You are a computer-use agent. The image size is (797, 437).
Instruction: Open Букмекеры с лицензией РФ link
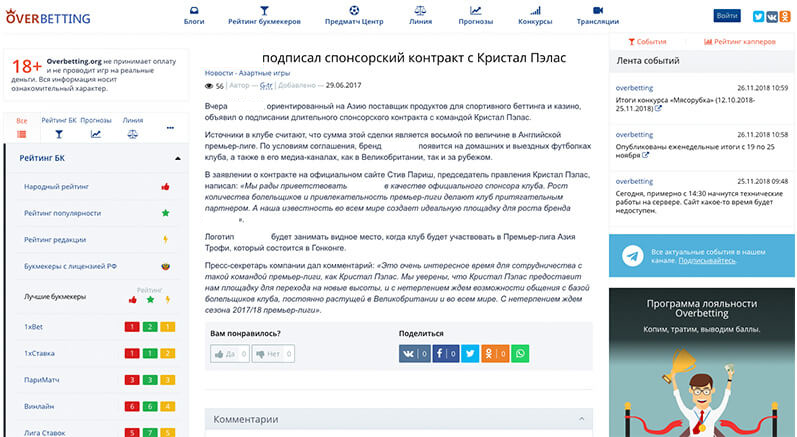point(70,266)
